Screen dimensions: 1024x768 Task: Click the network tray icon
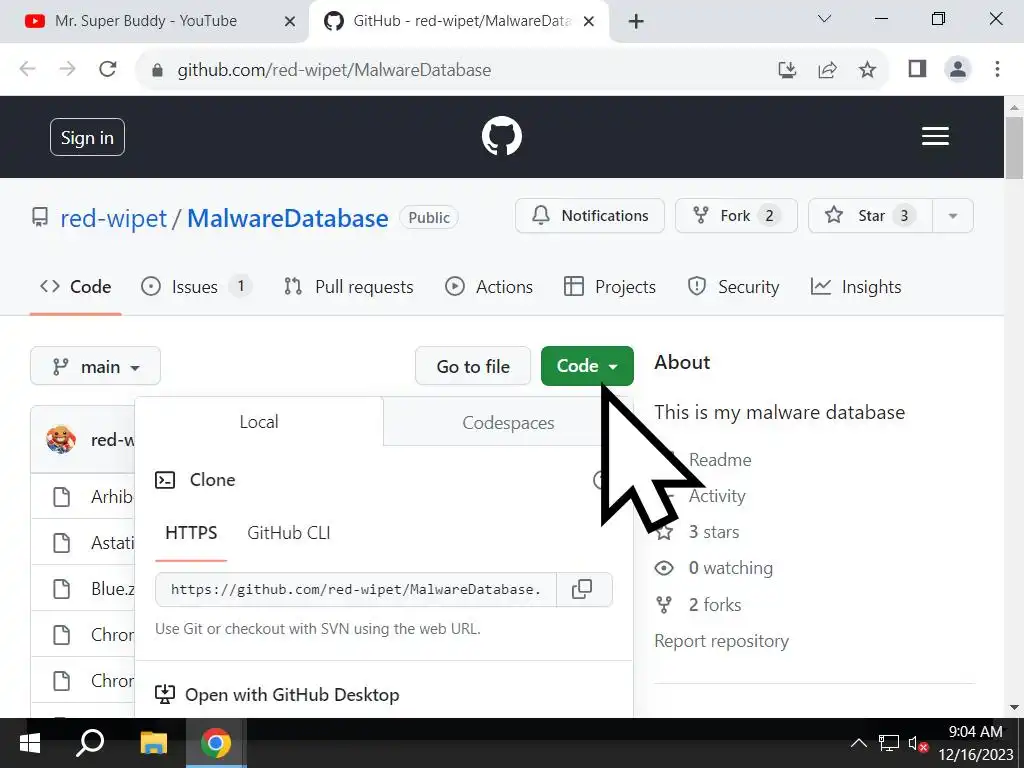click(888, 743)
